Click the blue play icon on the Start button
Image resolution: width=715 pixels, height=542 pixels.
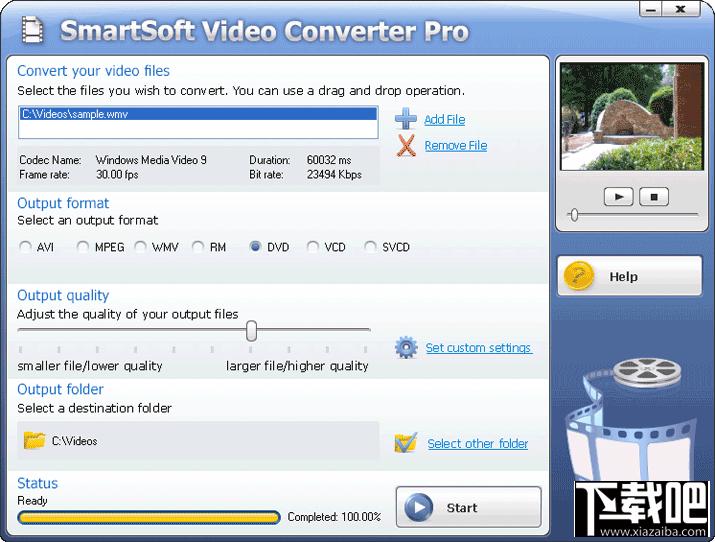click(x=418, y=507)
